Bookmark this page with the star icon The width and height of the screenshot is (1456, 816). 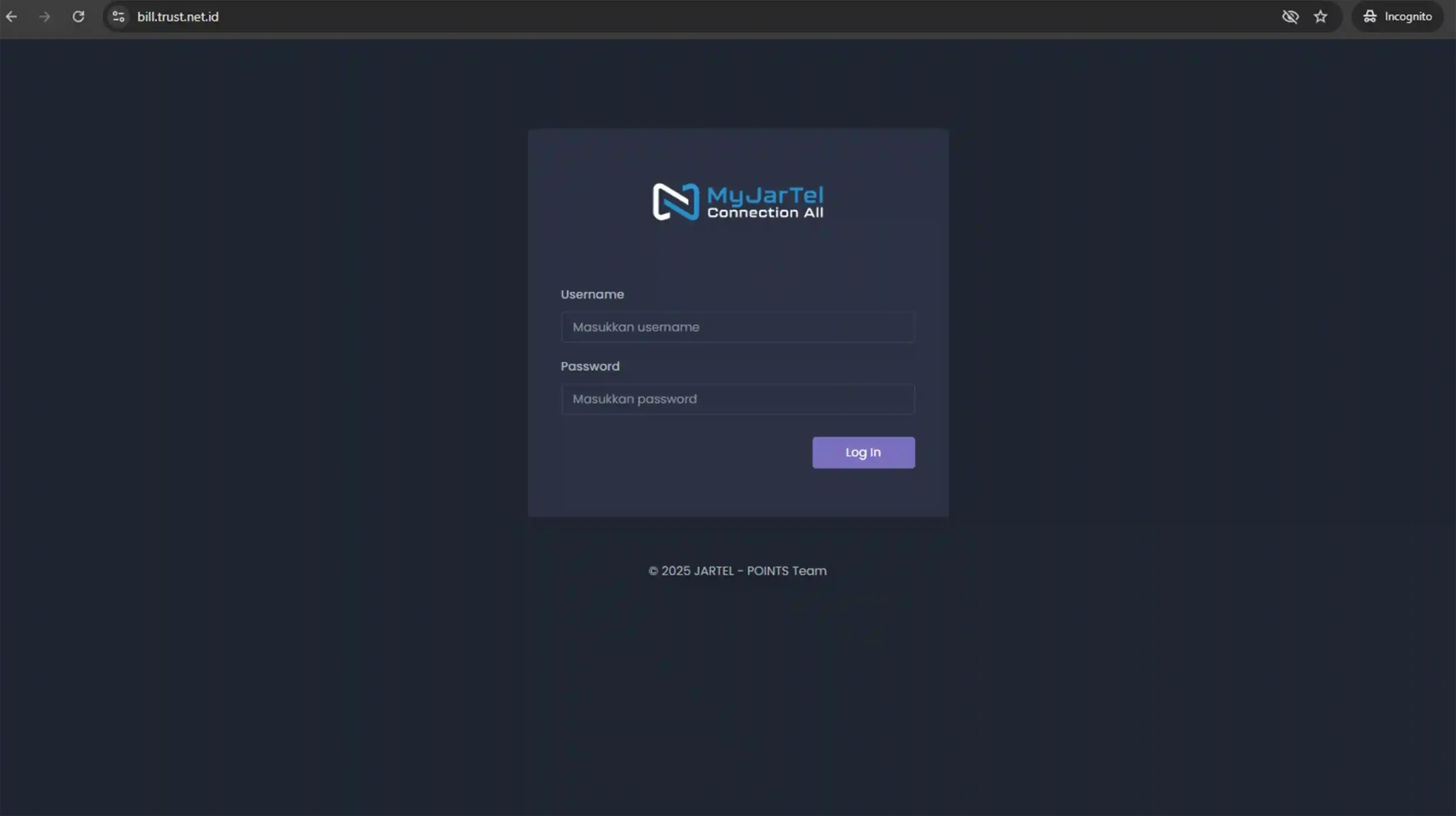click(x=1321, y=16)
